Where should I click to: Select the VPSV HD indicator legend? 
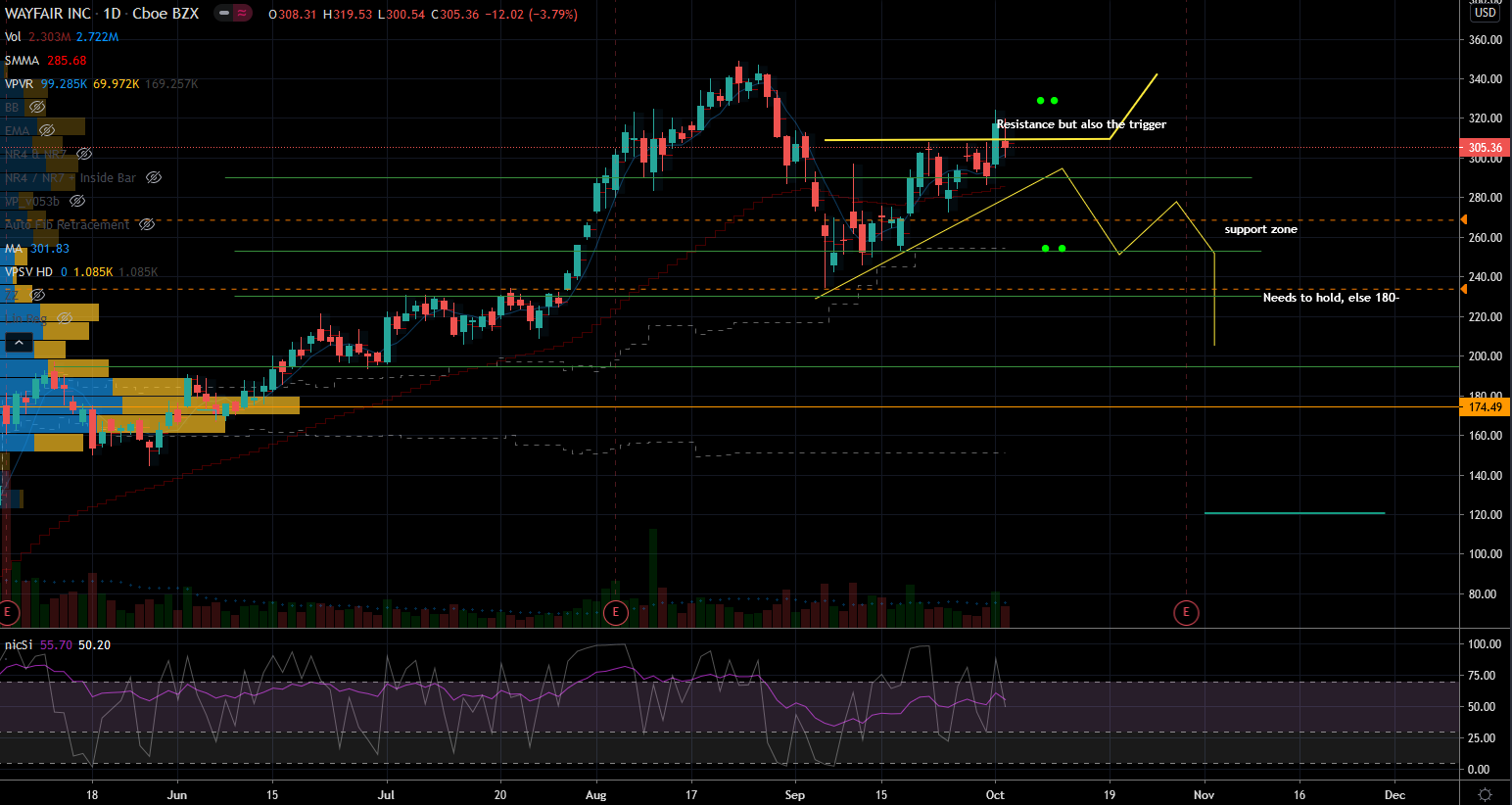(x=28, y=271)
